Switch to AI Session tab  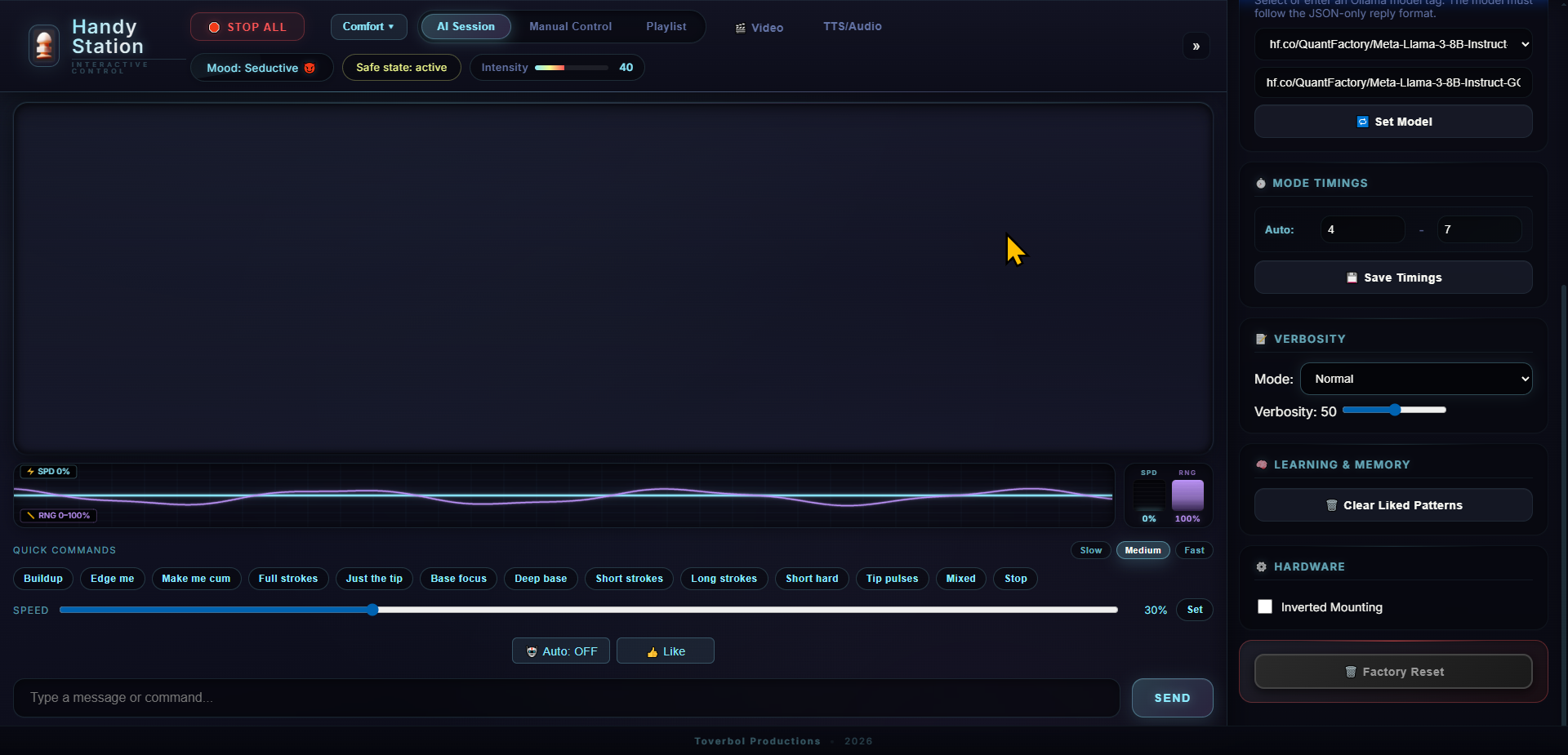click(x=465, y=26)
